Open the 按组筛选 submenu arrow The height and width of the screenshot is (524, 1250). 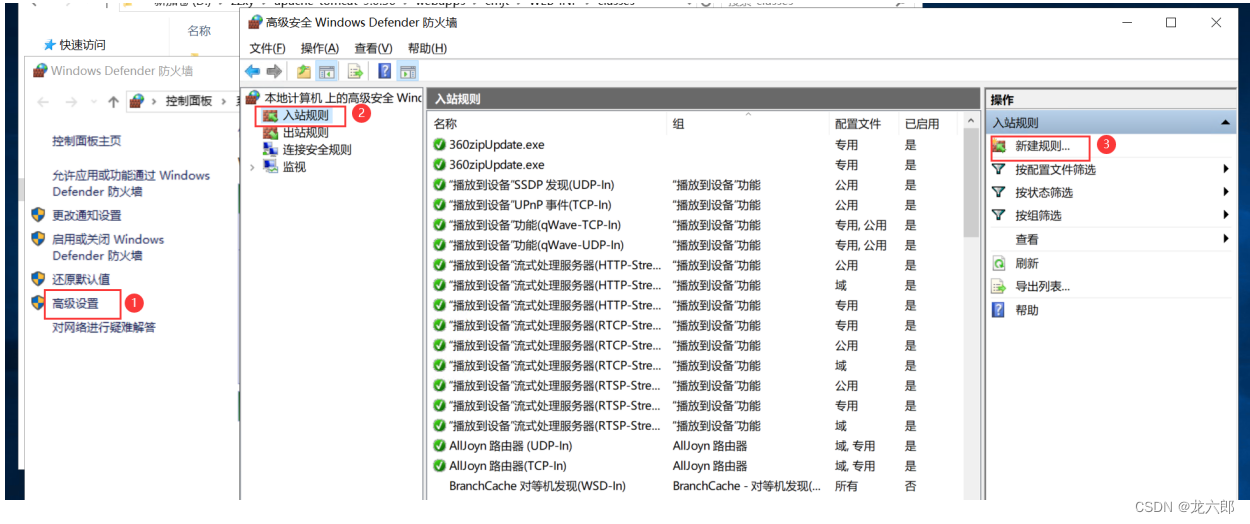[x=1226, y=215]
